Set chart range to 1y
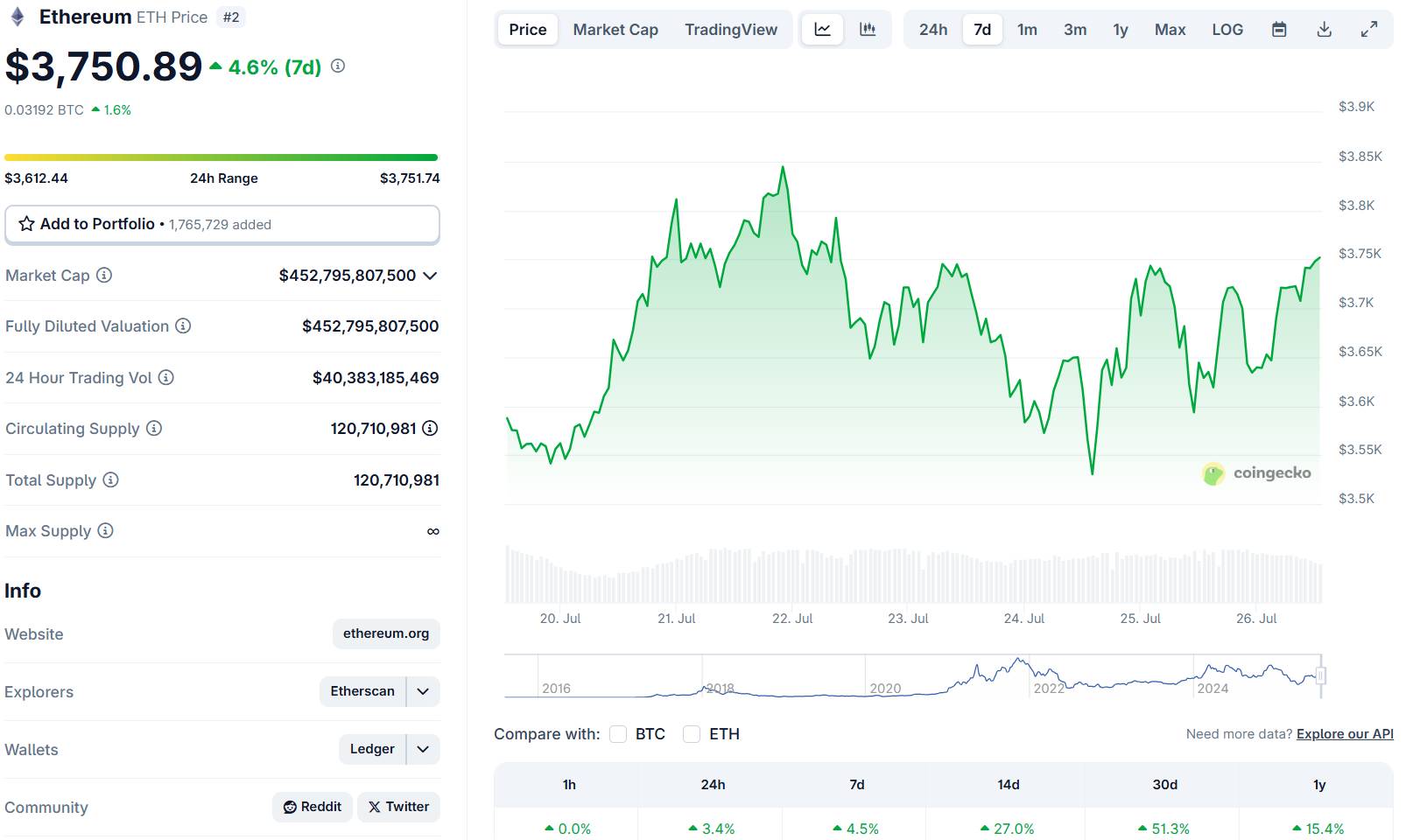Screen dimensions: 1413x840 [1121, 29]
